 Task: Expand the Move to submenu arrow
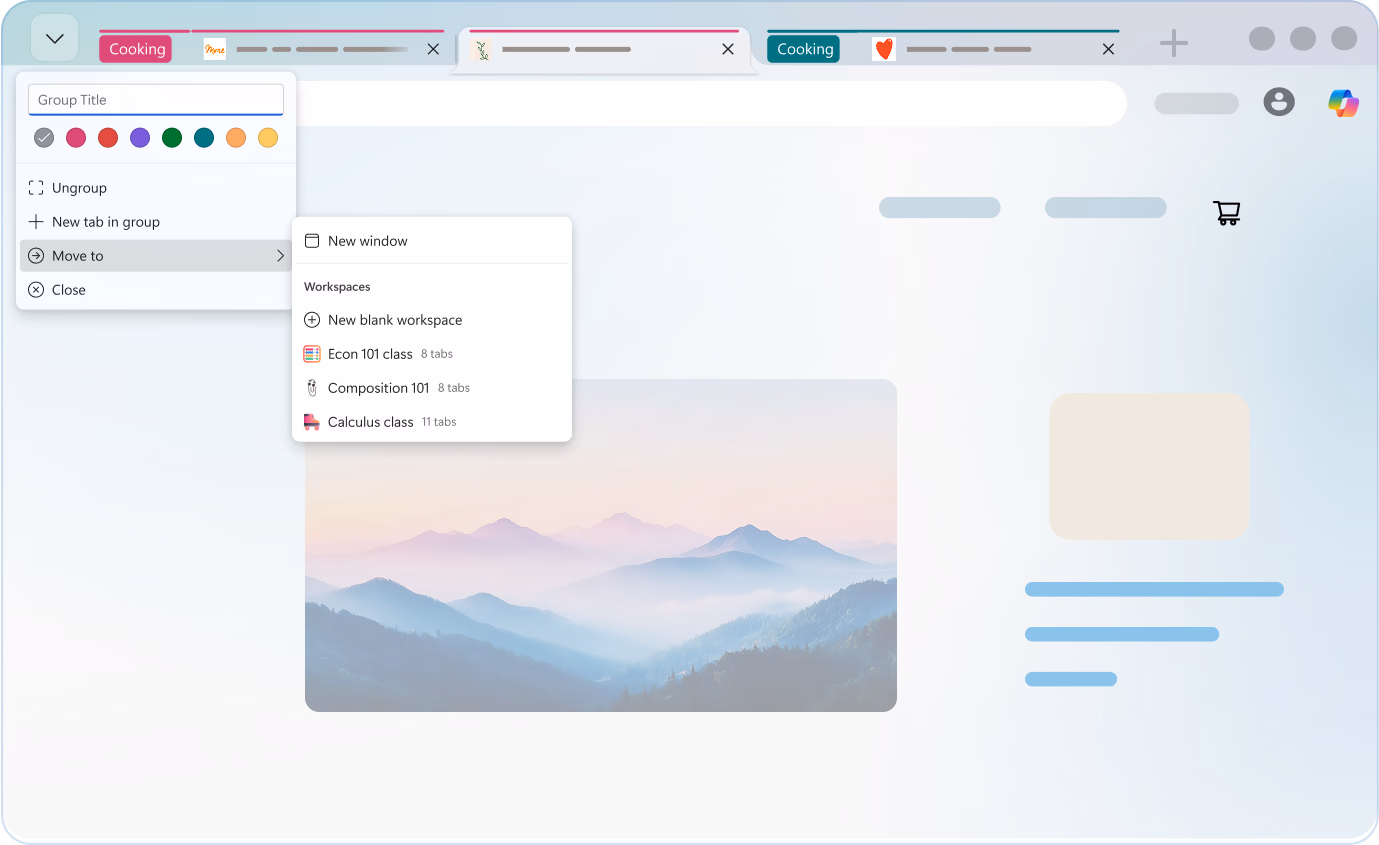280,256
